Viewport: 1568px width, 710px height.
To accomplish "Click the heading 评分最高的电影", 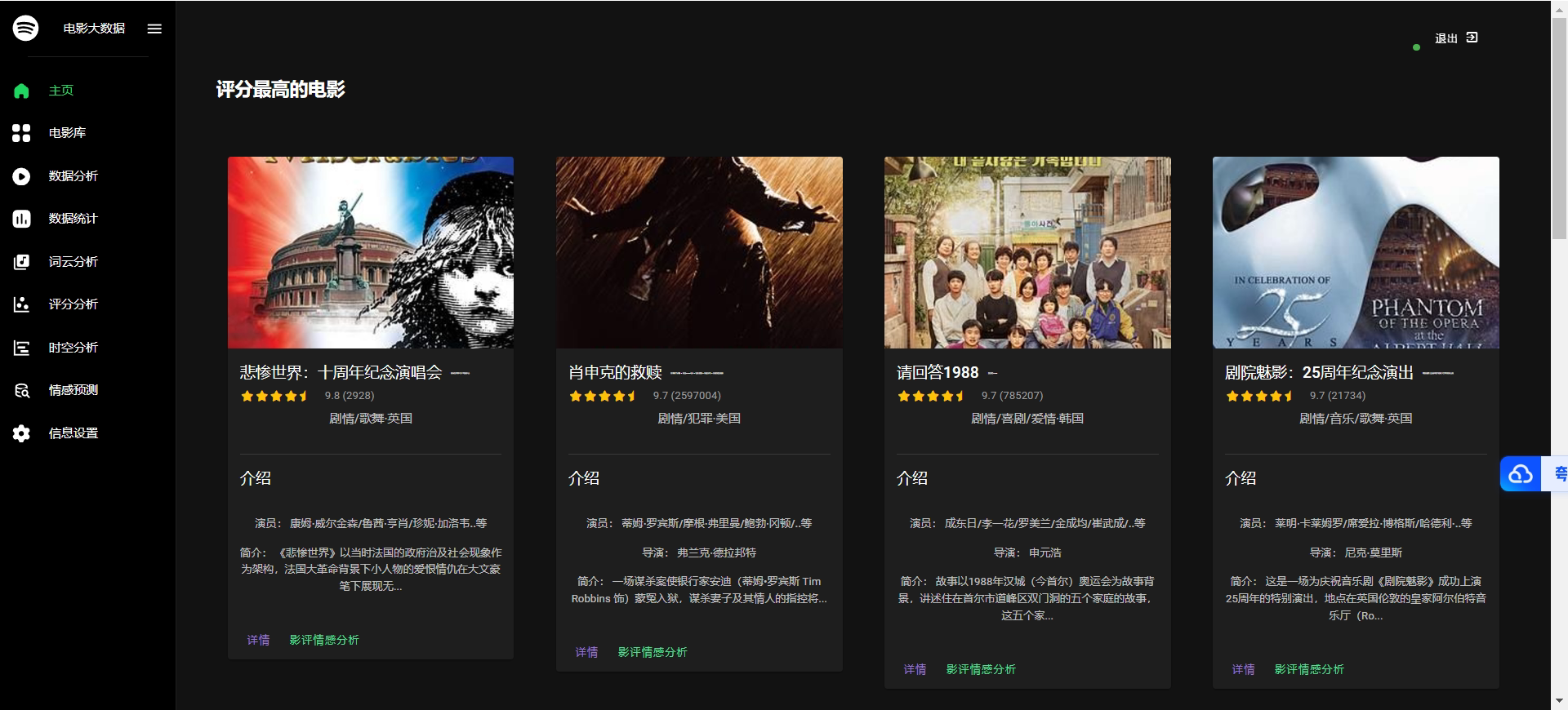I will tap(280, 90).
